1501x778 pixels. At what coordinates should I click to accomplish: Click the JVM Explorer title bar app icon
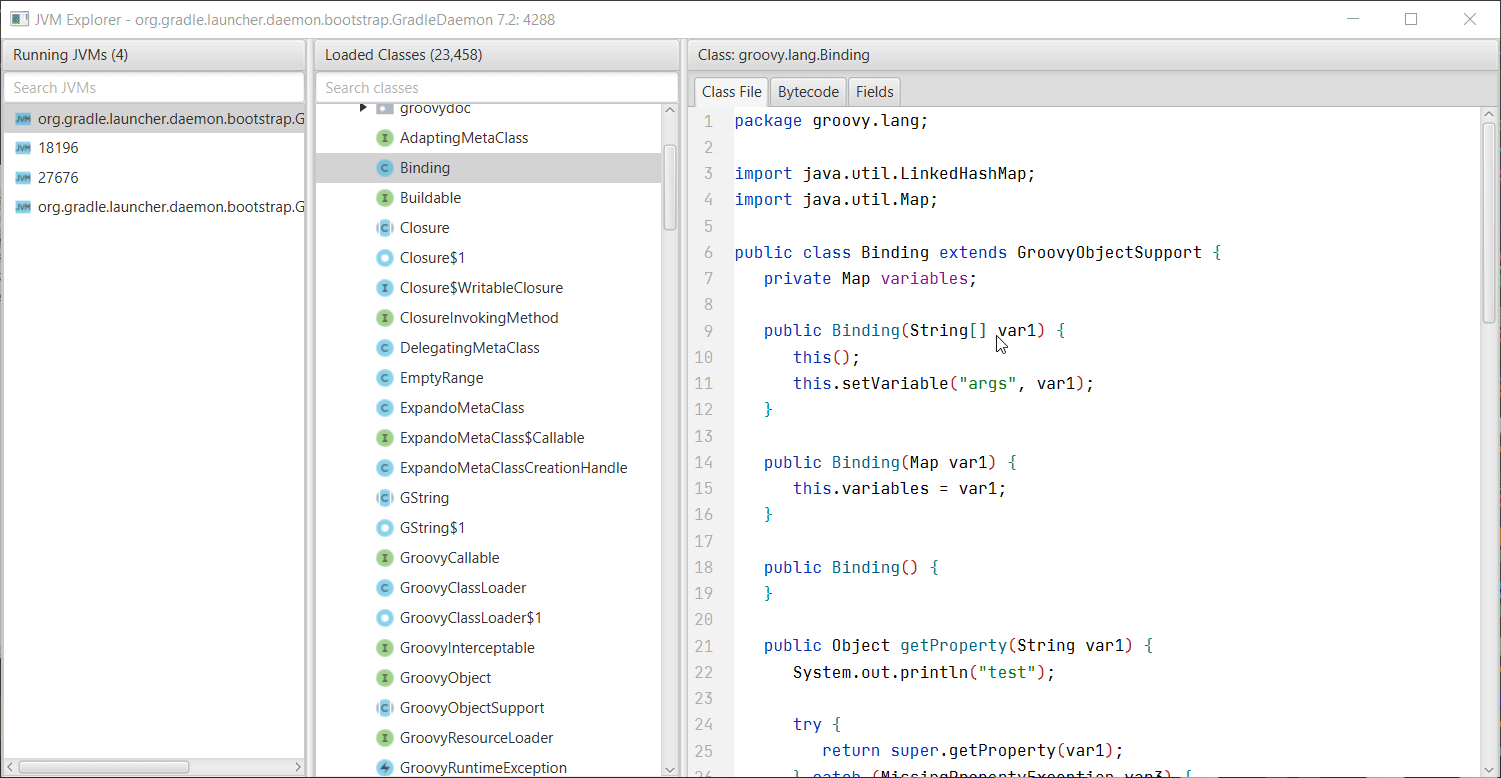point(19,19)
